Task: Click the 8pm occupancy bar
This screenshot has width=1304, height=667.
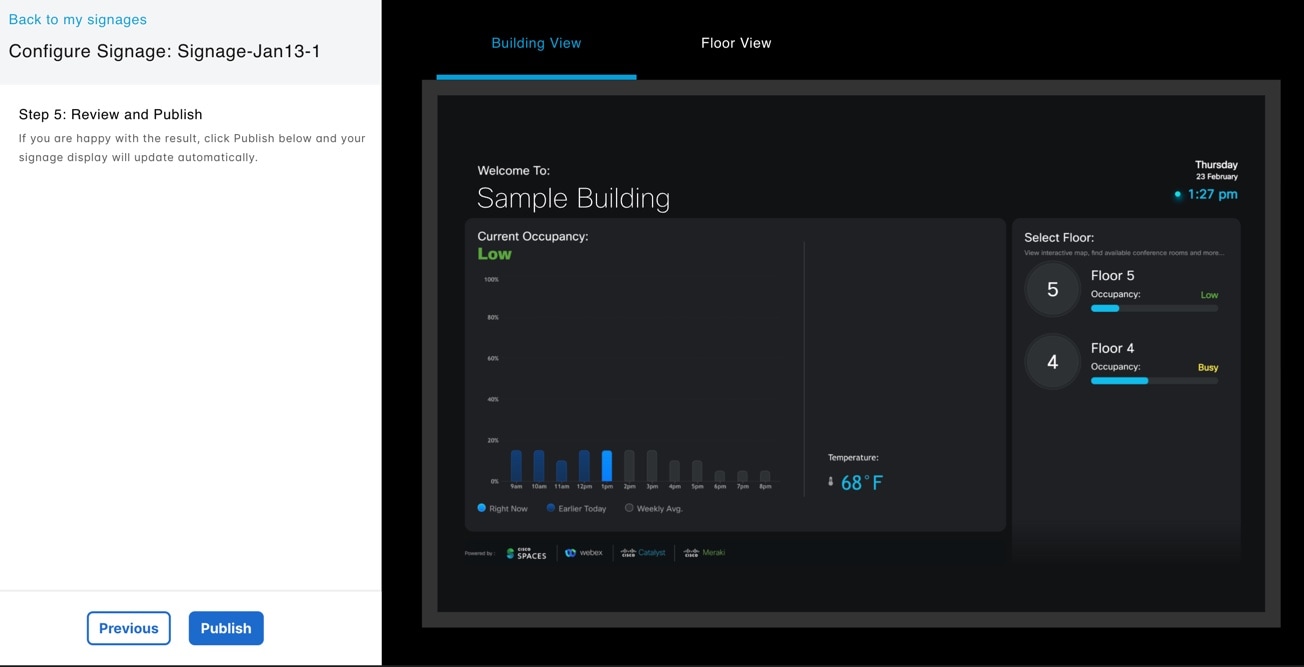Action: pos(765,476)
